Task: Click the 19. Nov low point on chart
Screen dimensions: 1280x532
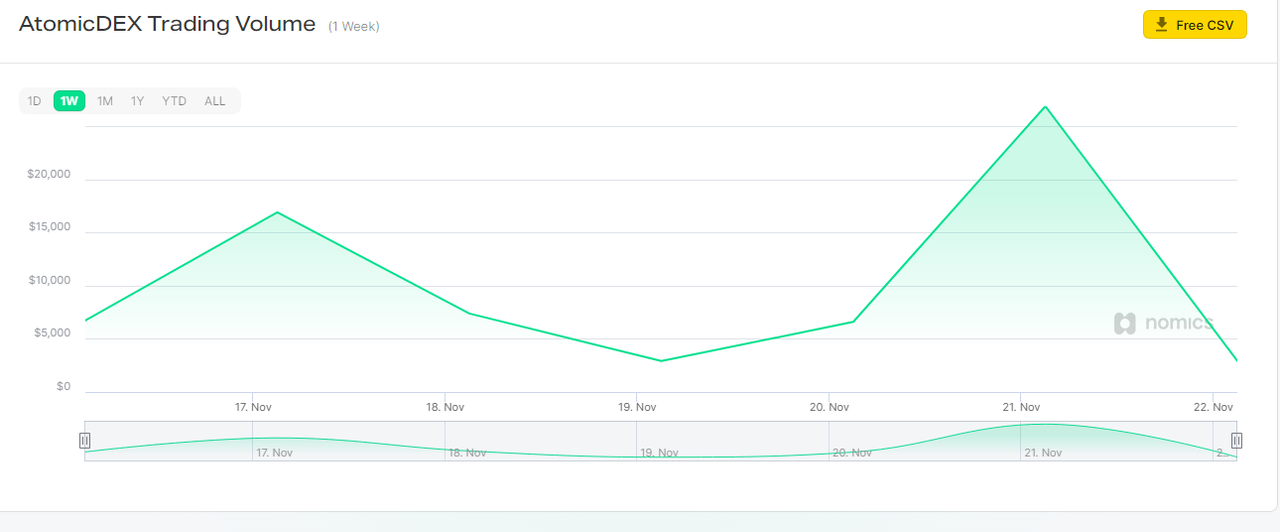Action: (x=661, y=361)
